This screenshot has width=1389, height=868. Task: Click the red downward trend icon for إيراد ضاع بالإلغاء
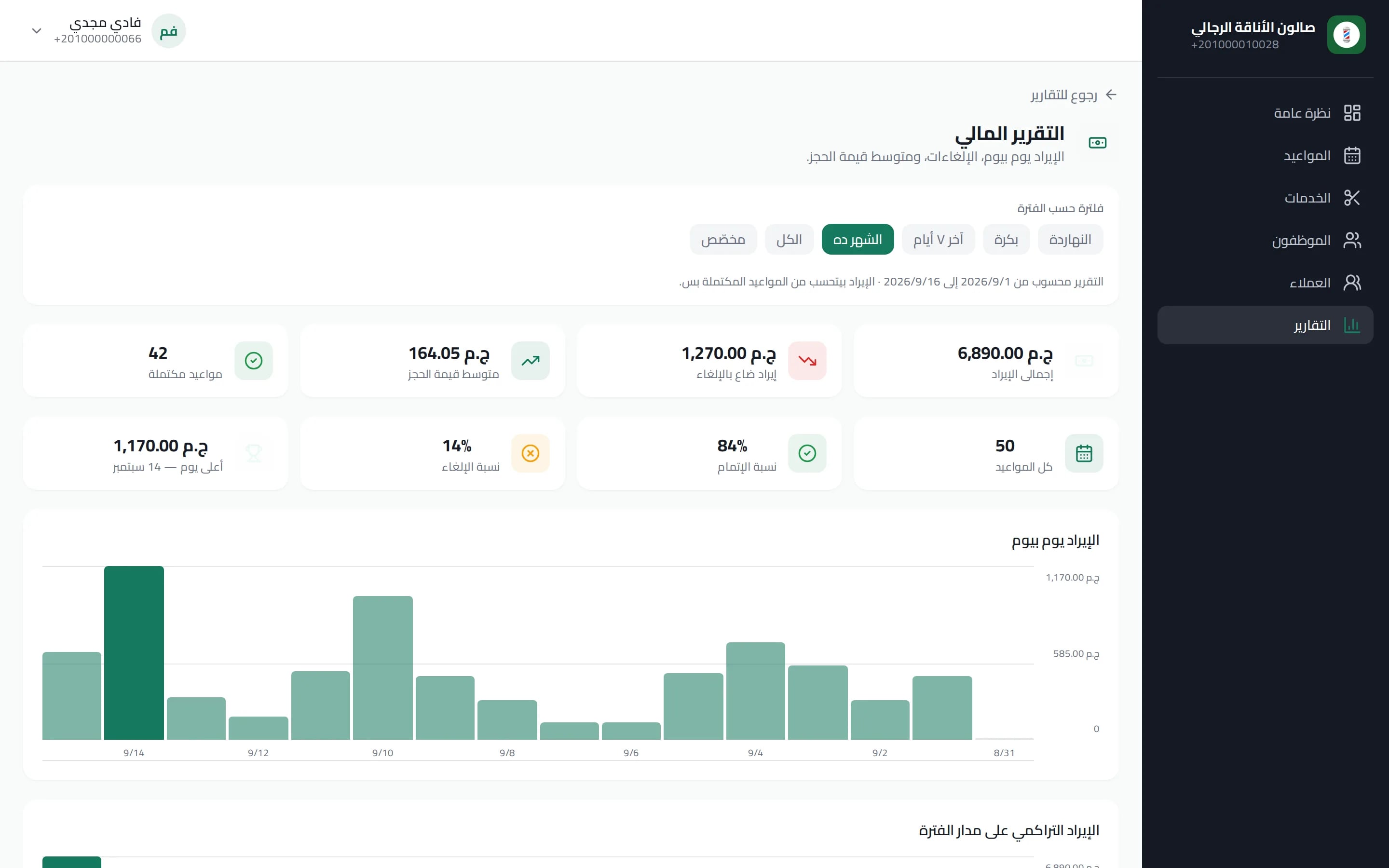tap(807, 361)
